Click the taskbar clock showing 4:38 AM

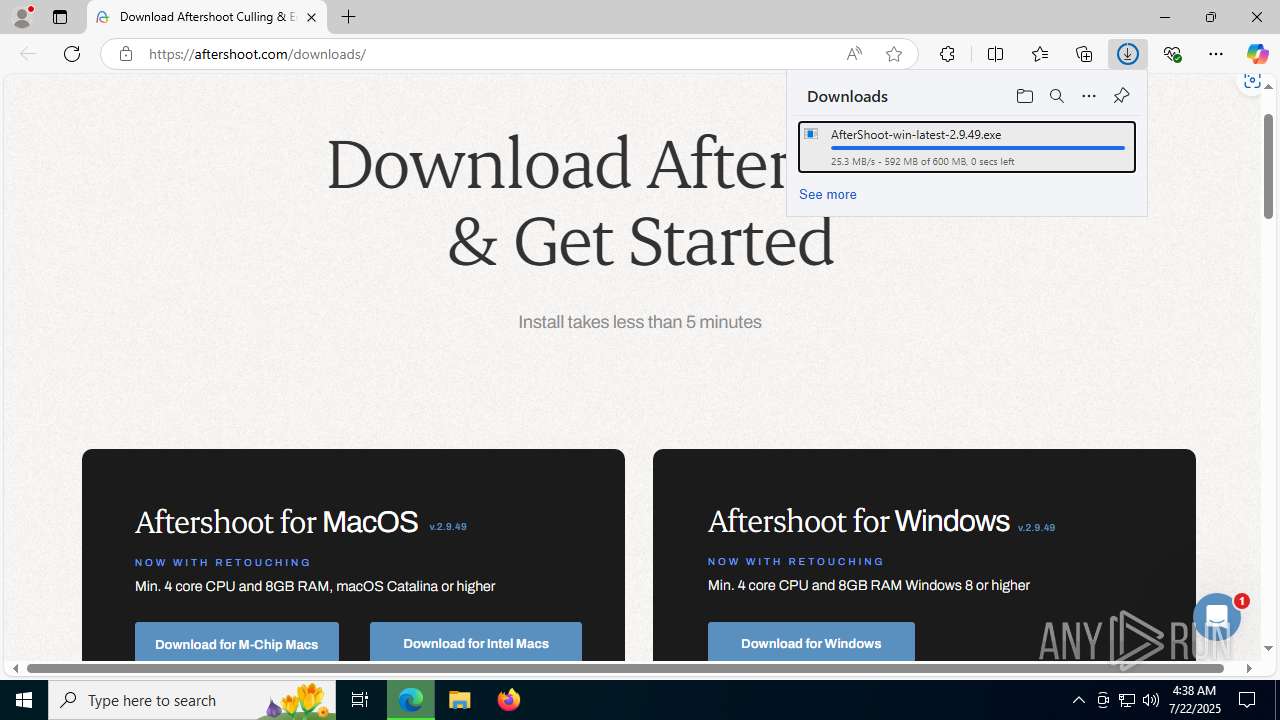pyautogui.click(x=1194, y=700)
